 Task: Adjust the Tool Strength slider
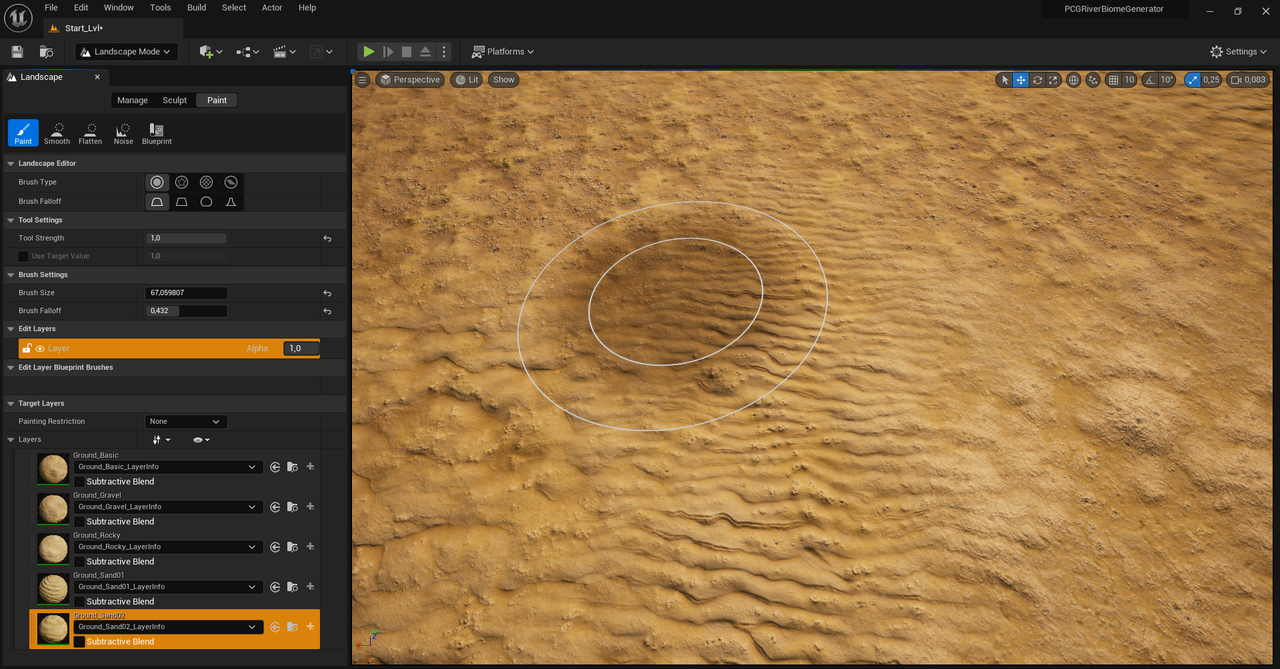[186, 238]
